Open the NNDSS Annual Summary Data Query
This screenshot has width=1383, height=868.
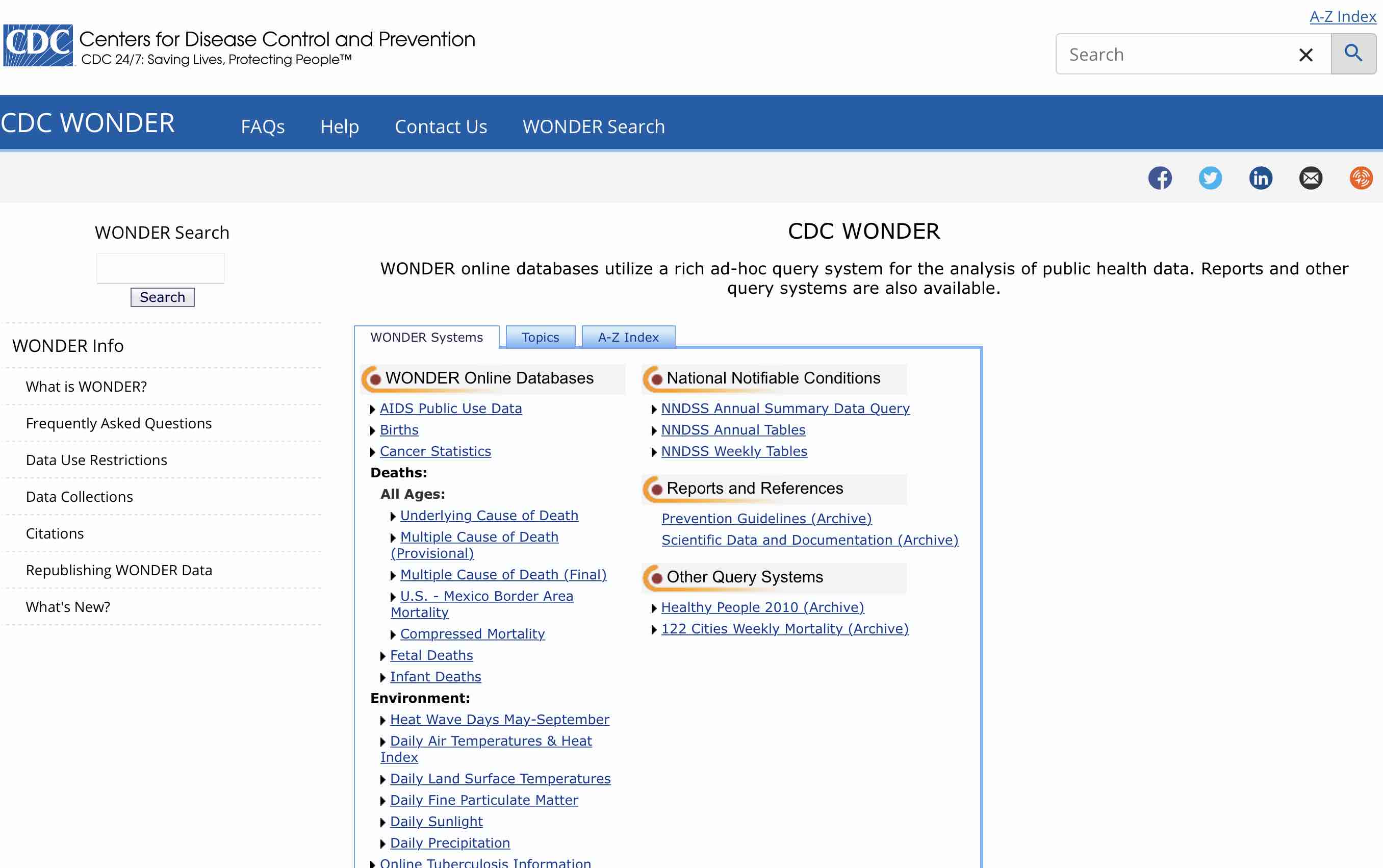coord(785,408)
